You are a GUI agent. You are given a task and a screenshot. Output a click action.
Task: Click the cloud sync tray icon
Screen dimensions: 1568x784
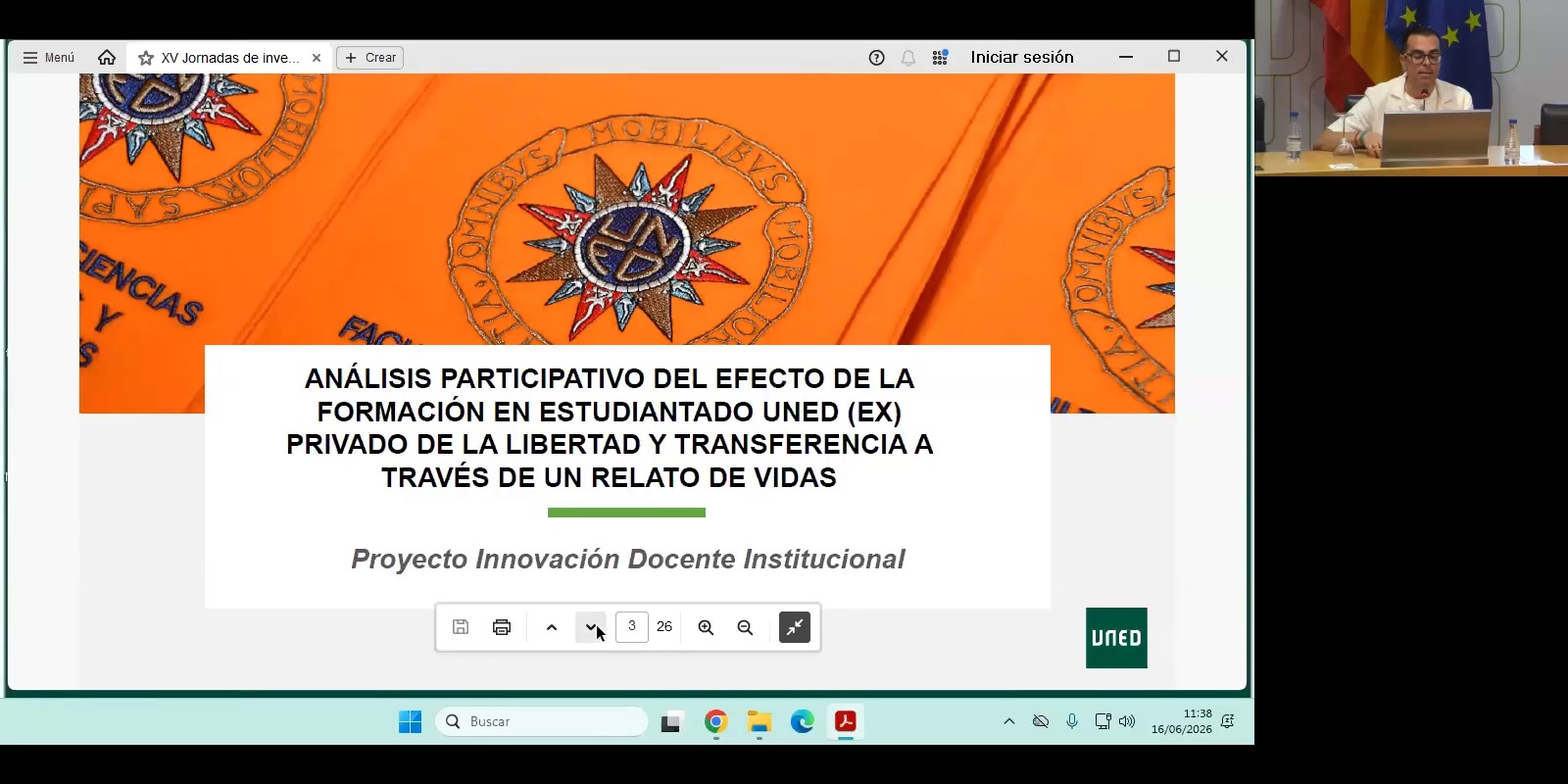click(x=1041, y=721)
